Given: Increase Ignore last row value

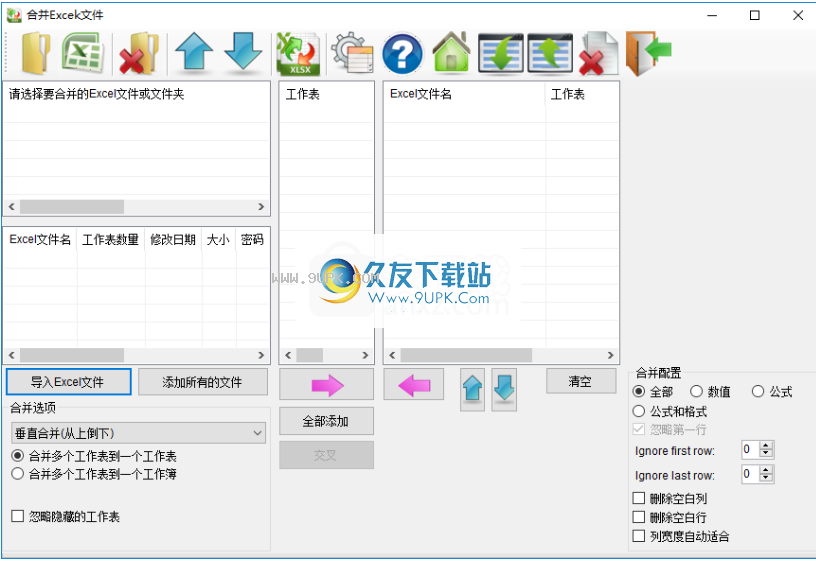Looking at the screenshot, I should 766,470.
